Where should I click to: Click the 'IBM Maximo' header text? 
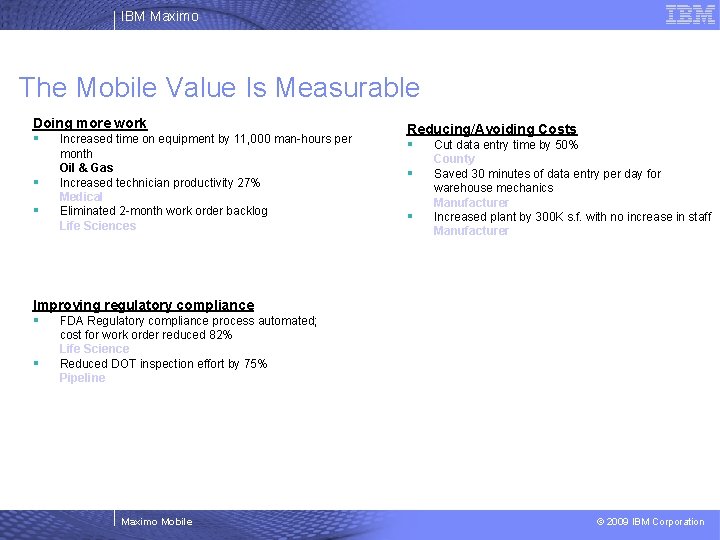(x=160, y=16)
